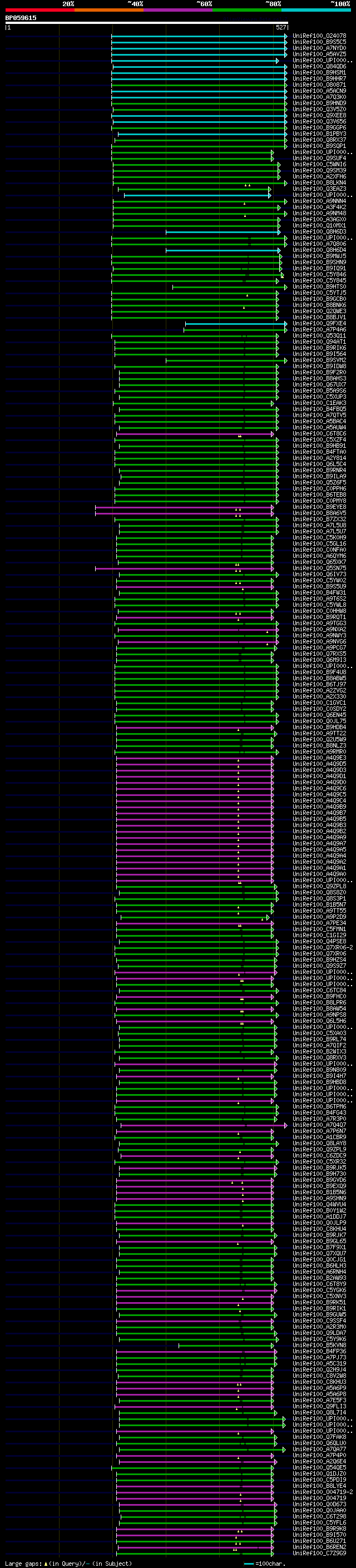Click the UniRef100_A4Q9A0 label

(319, 874)
